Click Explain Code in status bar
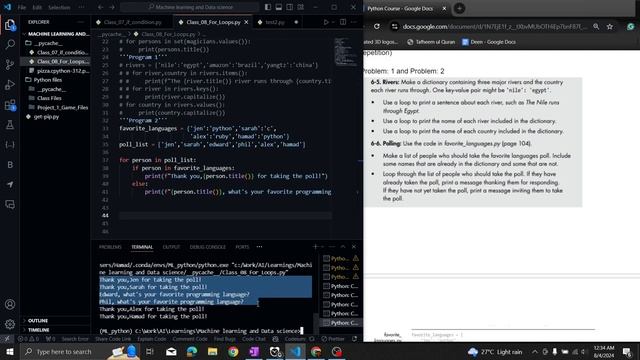The height and width of the screenshot is (360, 640). click(x=151, y=339)
